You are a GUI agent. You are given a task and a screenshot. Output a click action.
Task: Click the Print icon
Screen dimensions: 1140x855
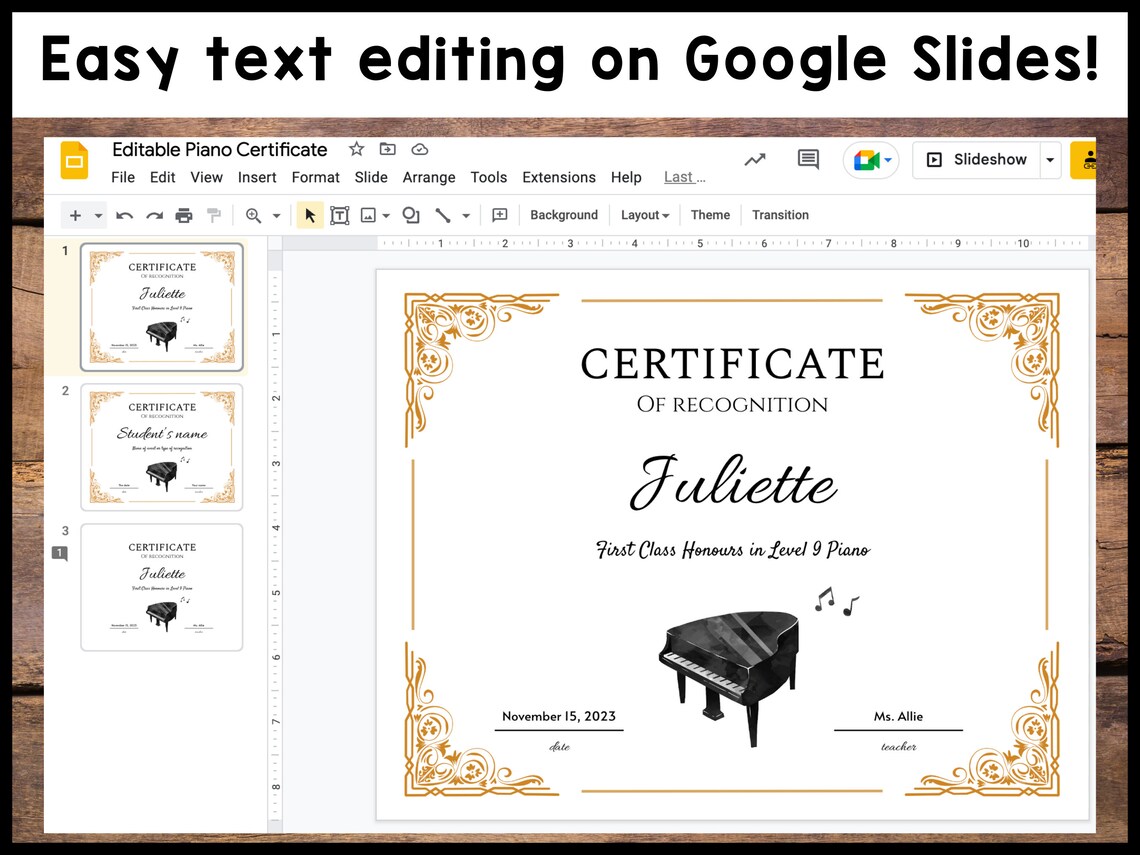[184, 214]
